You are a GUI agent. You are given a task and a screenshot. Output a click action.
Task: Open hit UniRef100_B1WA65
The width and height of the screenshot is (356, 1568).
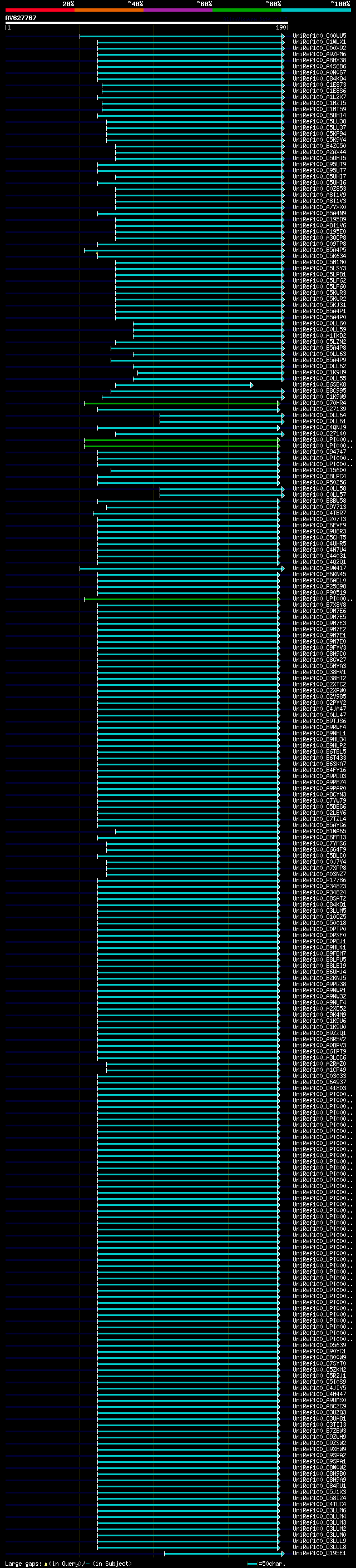point(319,831)
